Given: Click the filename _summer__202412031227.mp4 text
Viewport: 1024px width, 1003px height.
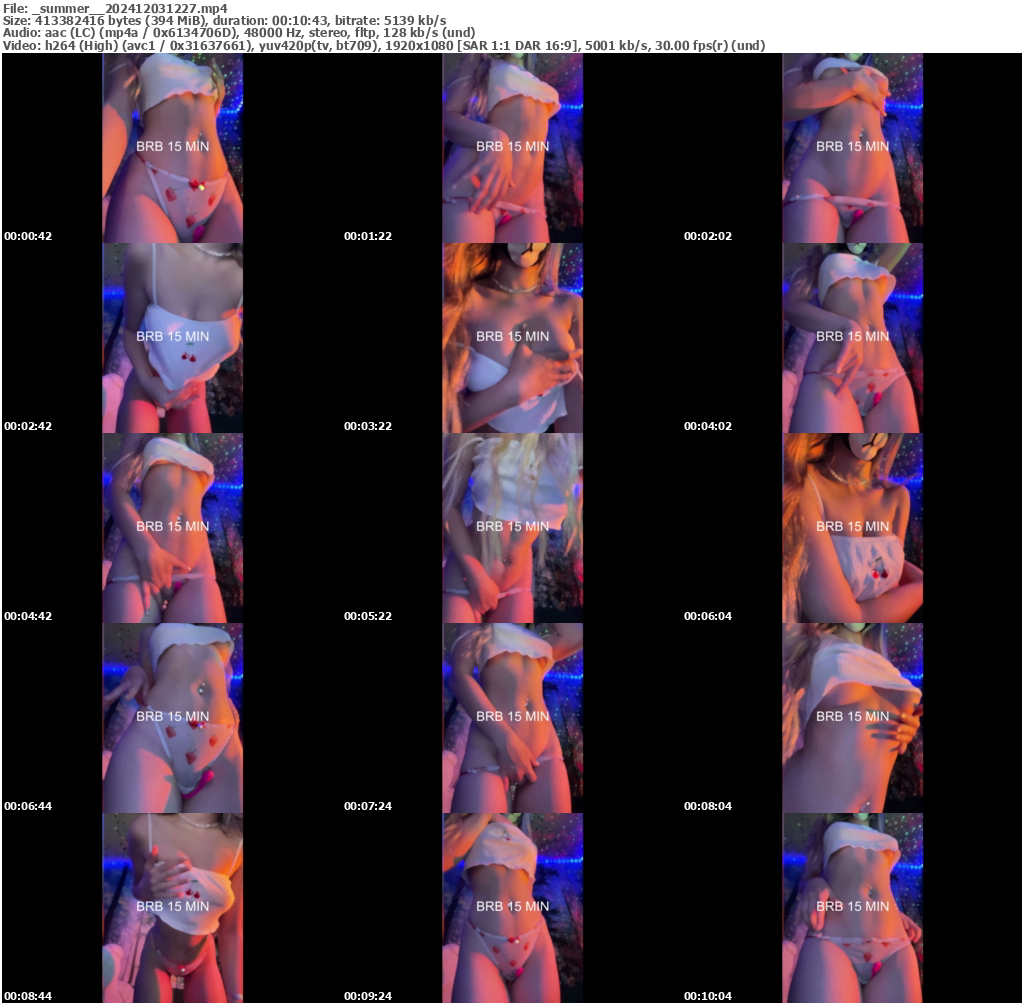Looking at the screenshot, I should (x=115, y=7).
